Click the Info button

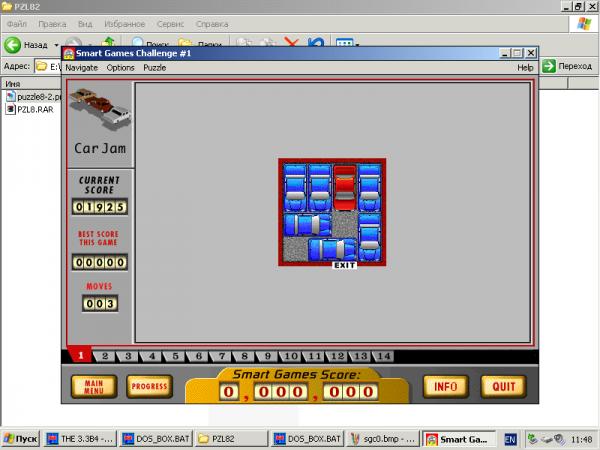[446, 386]
